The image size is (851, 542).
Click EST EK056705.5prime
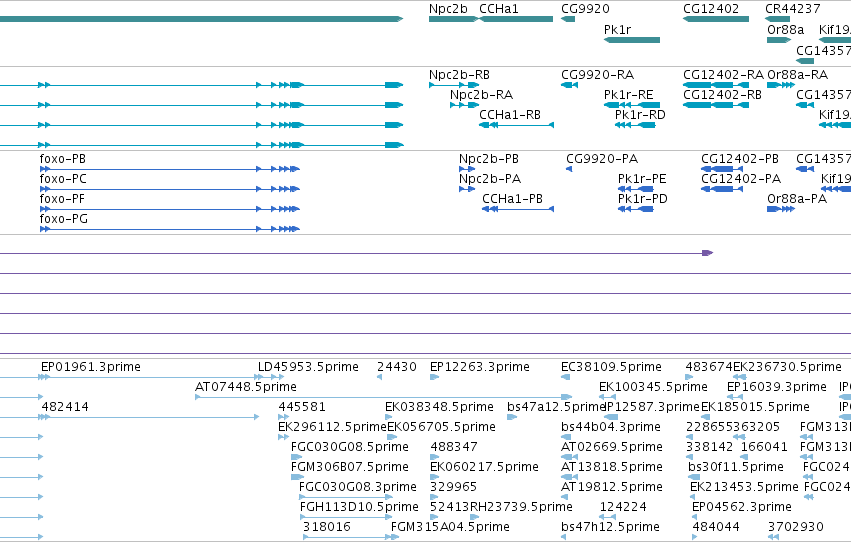(x=441, y=428)
